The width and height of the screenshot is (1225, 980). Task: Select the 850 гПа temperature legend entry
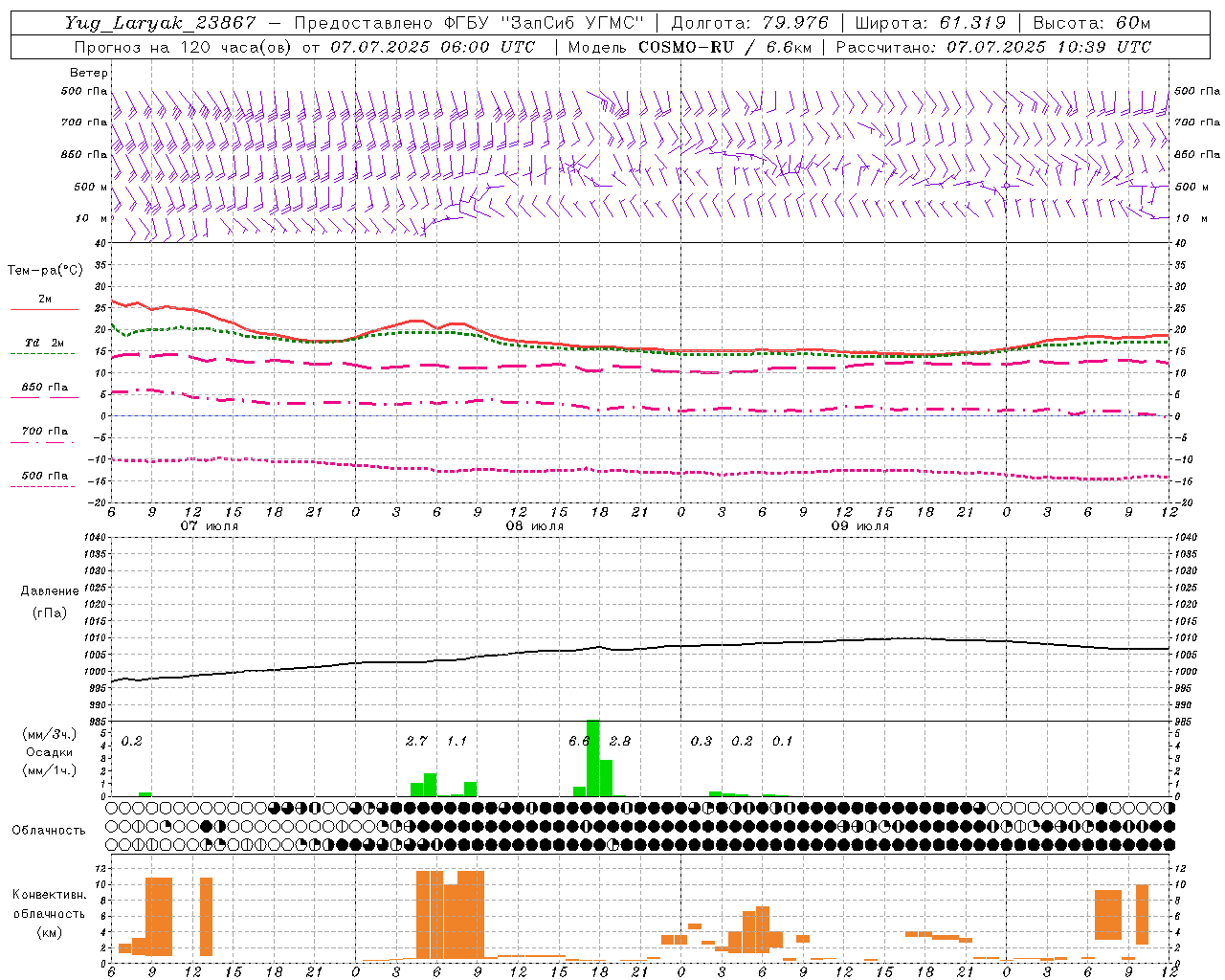(x=44, y=388)
